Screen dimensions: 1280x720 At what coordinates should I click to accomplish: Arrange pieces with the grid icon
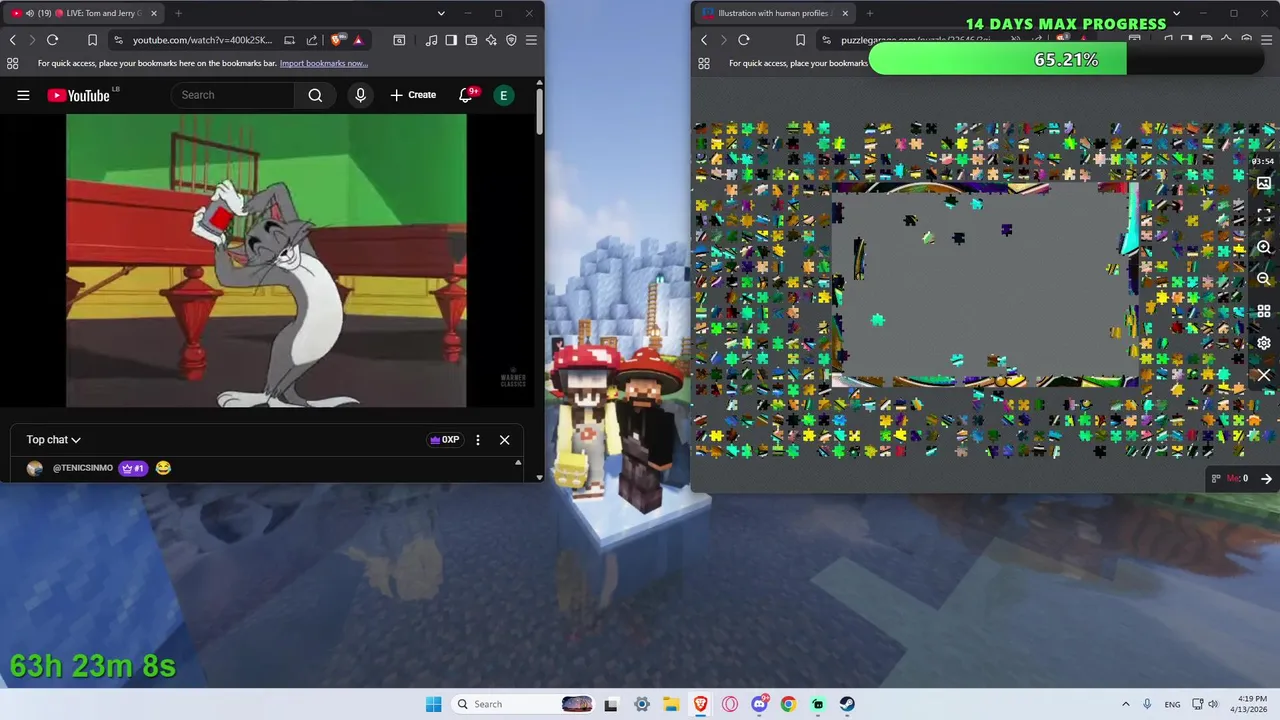tap(1264, 311)
